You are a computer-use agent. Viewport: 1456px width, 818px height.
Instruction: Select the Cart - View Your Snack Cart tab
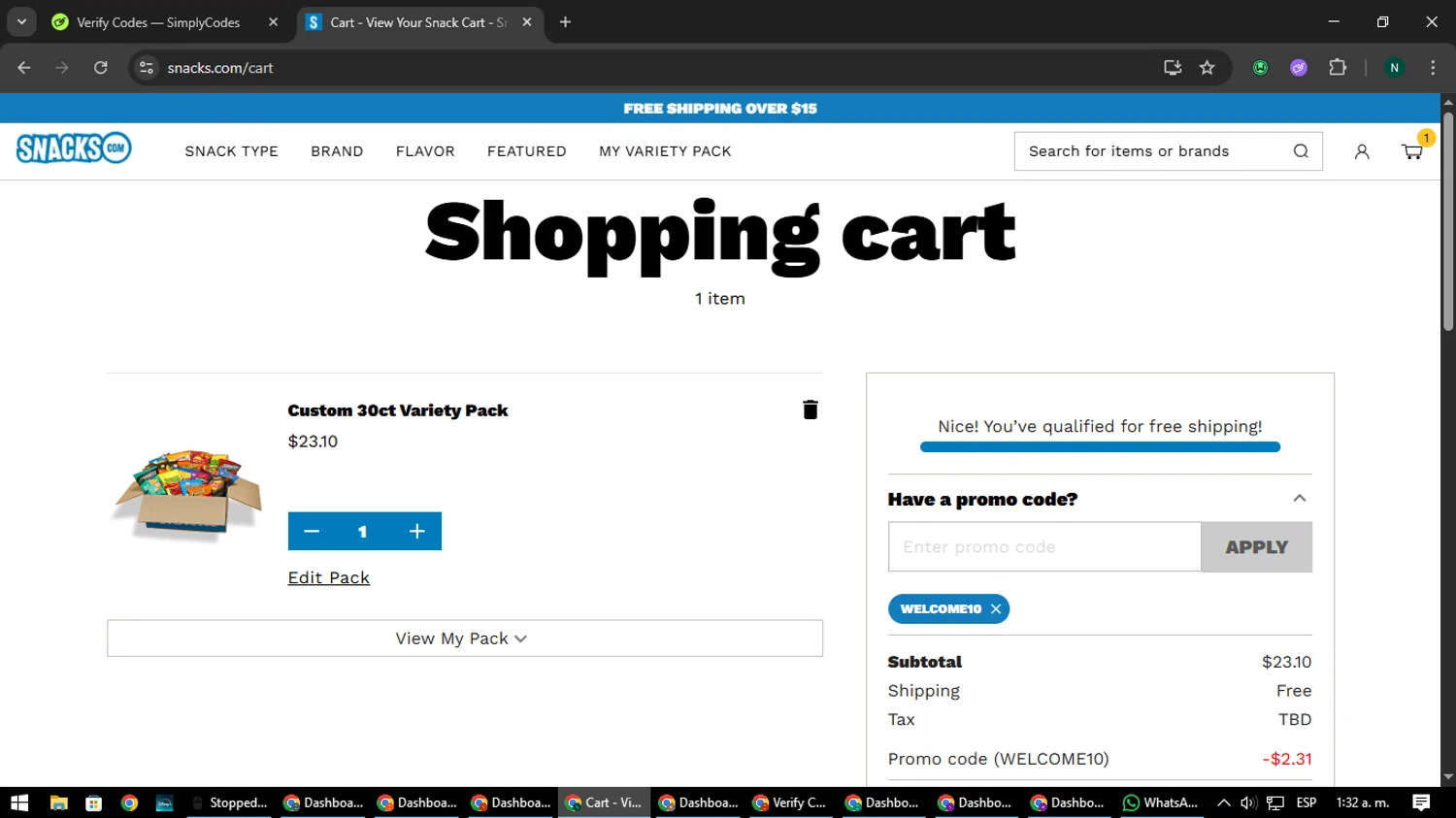[417, 22]
